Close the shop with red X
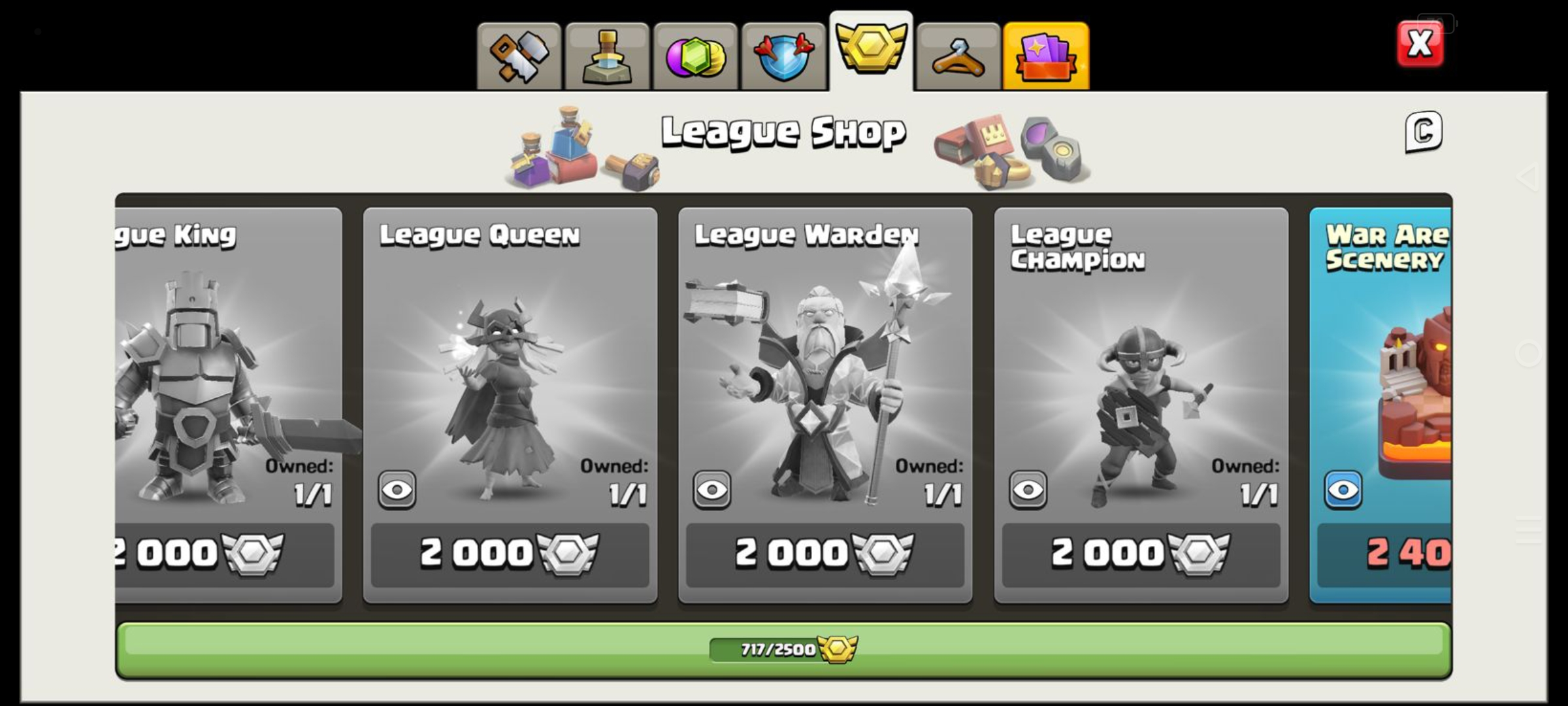This screenshot has width=1568, height=706. pyautogui.click(x=1420, y=44)
